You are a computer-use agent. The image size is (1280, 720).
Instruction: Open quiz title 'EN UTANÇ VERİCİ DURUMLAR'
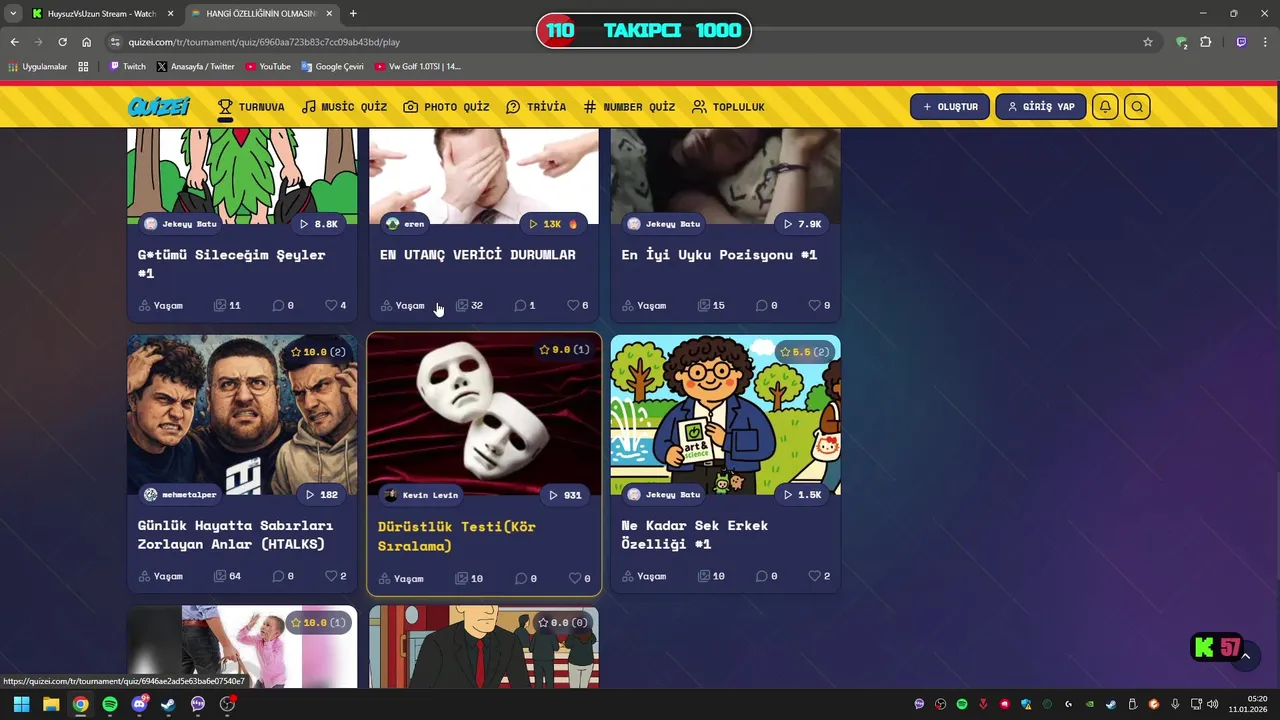click(477, 255)
